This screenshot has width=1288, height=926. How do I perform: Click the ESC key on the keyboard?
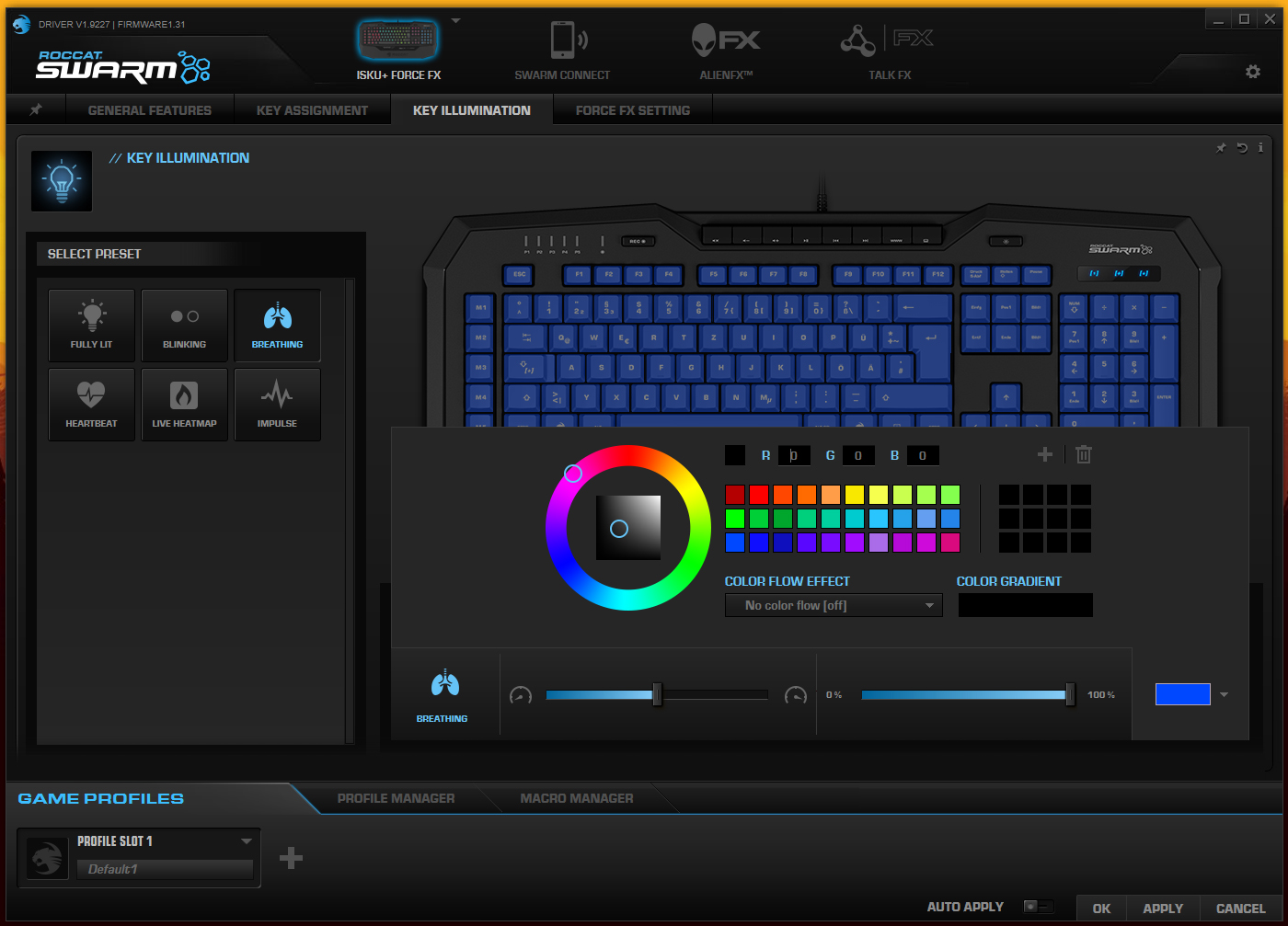tap(519, 274)
